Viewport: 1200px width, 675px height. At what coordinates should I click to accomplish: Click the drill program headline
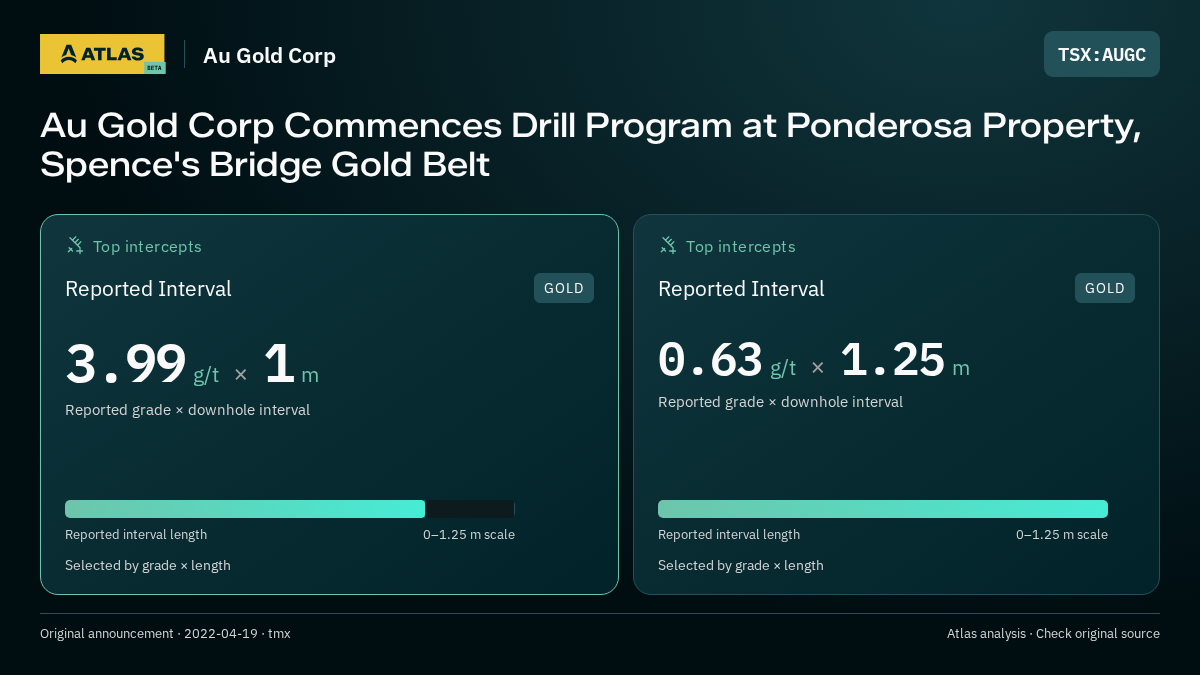(x=590, y=144)
